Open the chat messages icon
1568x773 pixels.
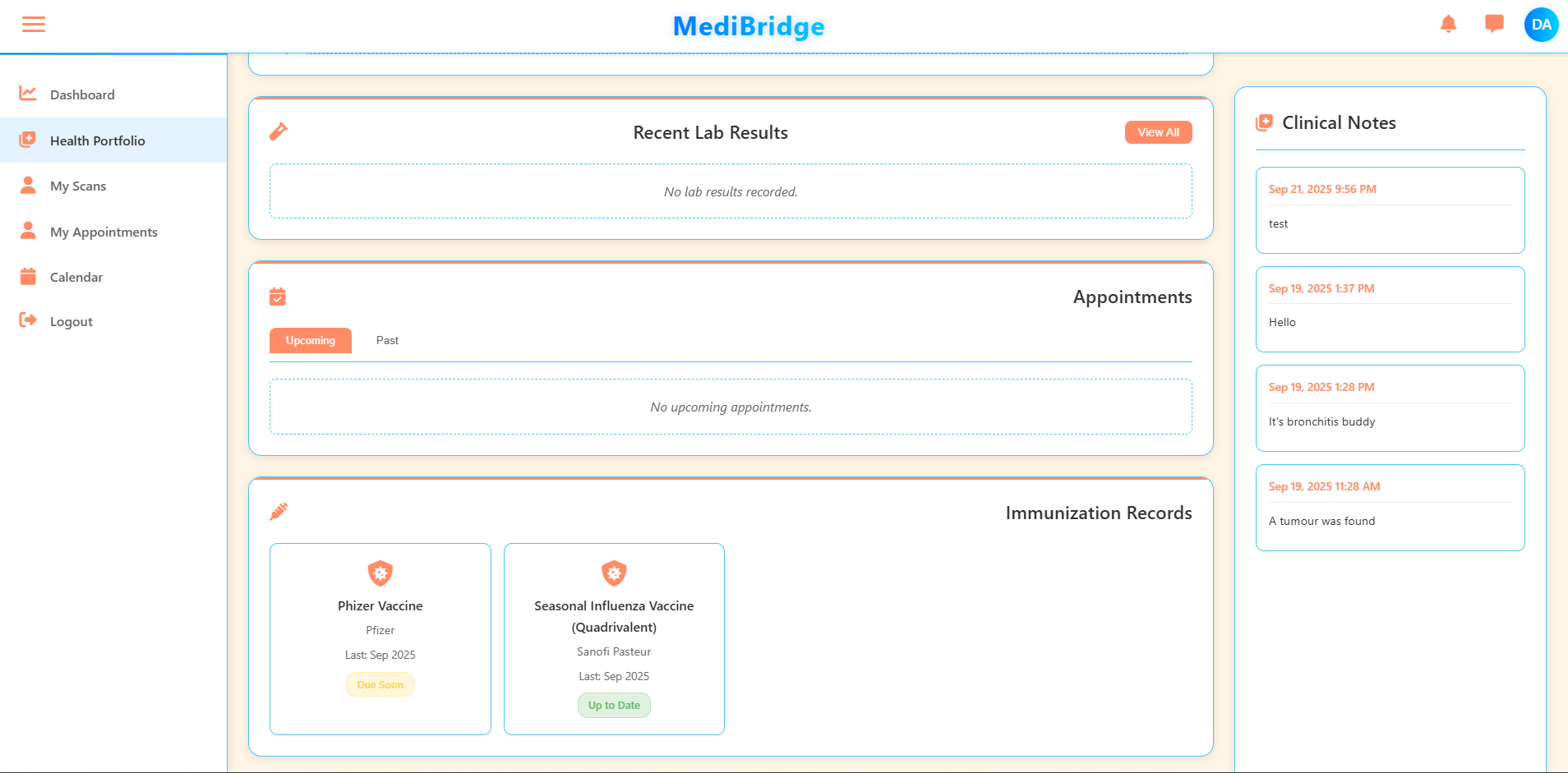(x=1494, y=24)
